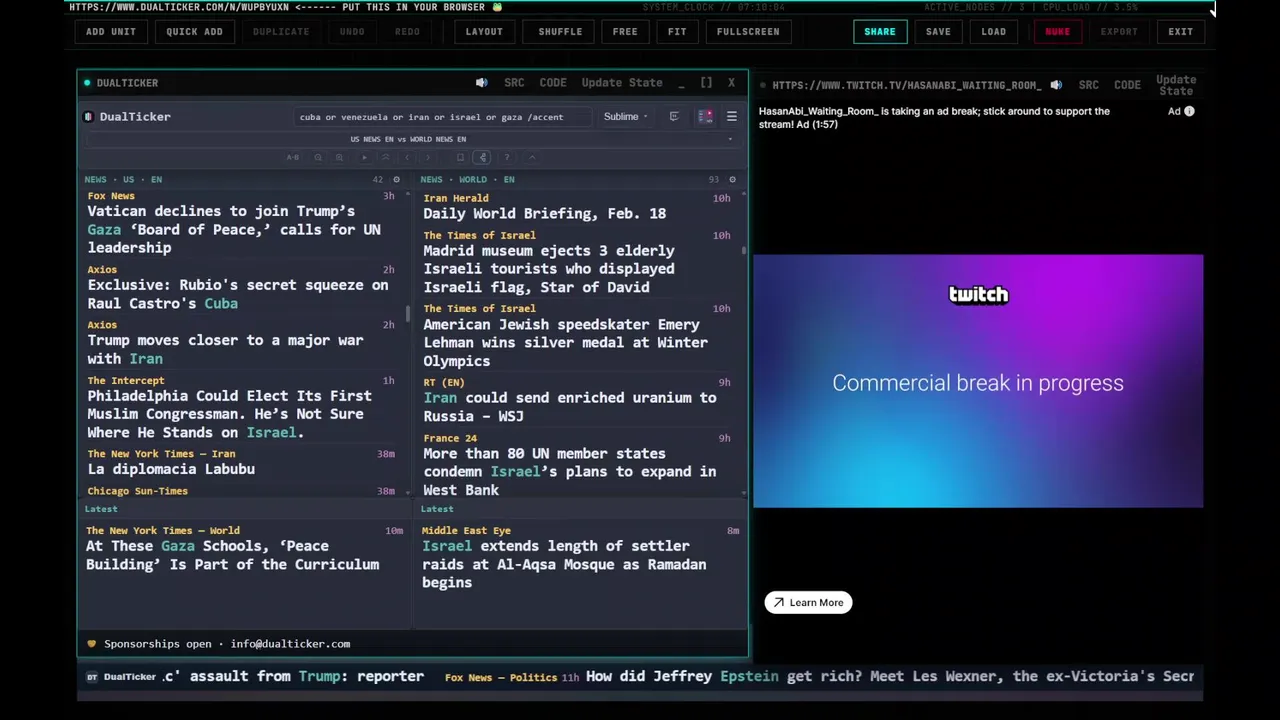
Task: Click the info@dualticker.com sponsorship email
Action: tap(290, 644)
